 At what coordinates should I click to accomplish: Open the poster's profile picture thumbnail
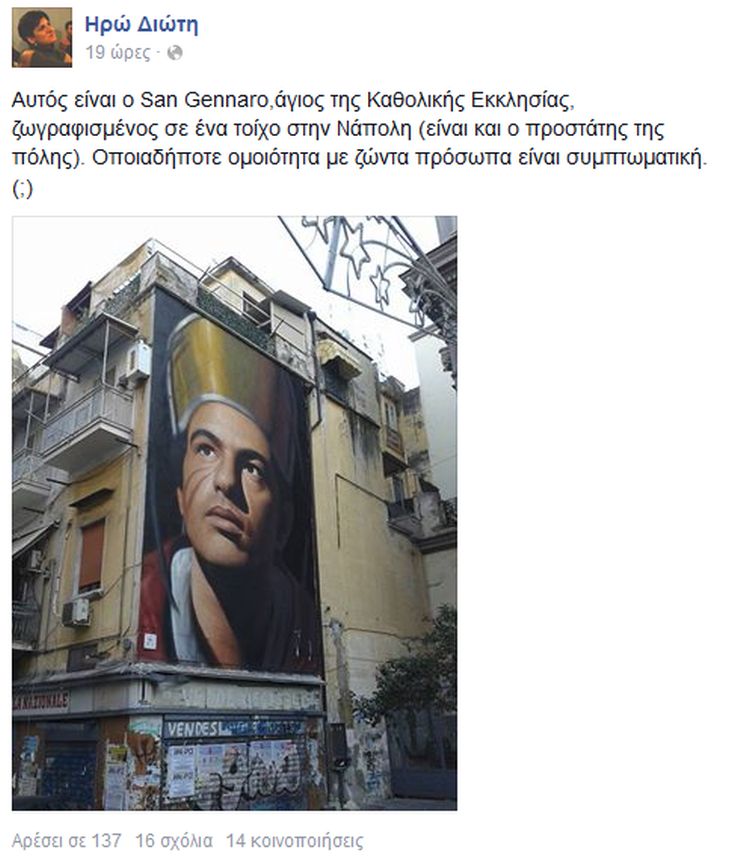pyautogui.click(x=42, y=37)
